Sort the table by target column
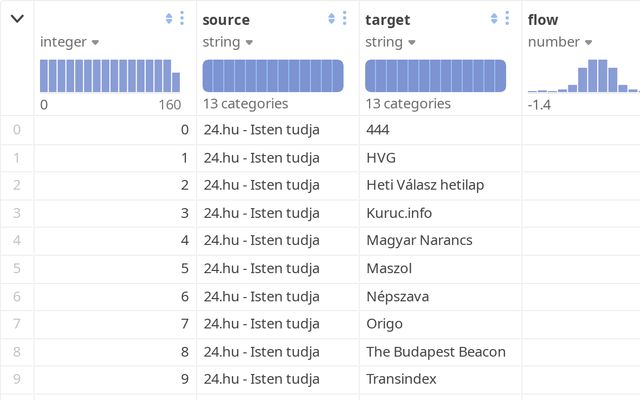Screen dimensions: 640x400 coord(494,18)
